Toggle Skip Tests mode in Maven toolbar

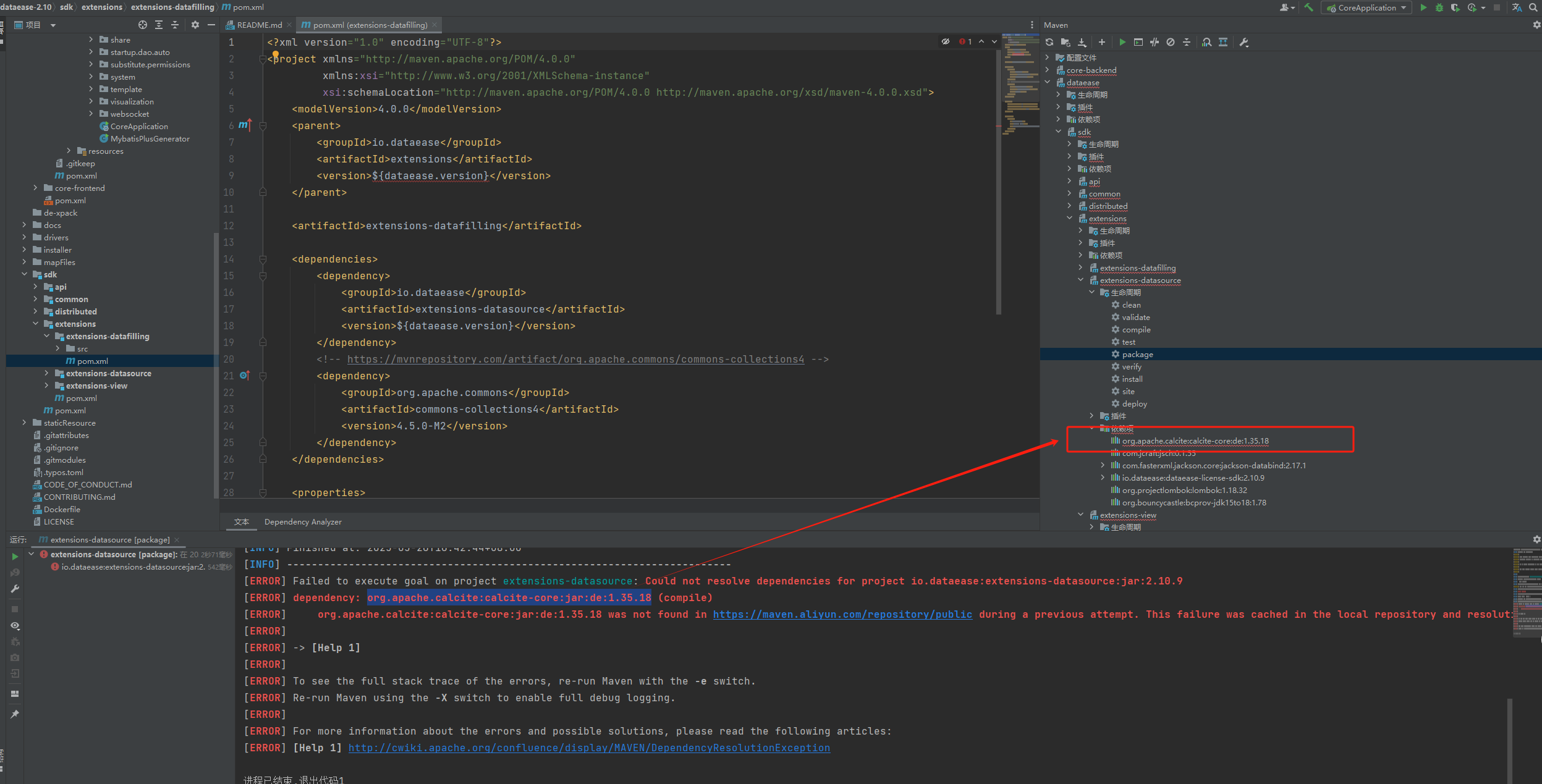(x=1171, y=42)
